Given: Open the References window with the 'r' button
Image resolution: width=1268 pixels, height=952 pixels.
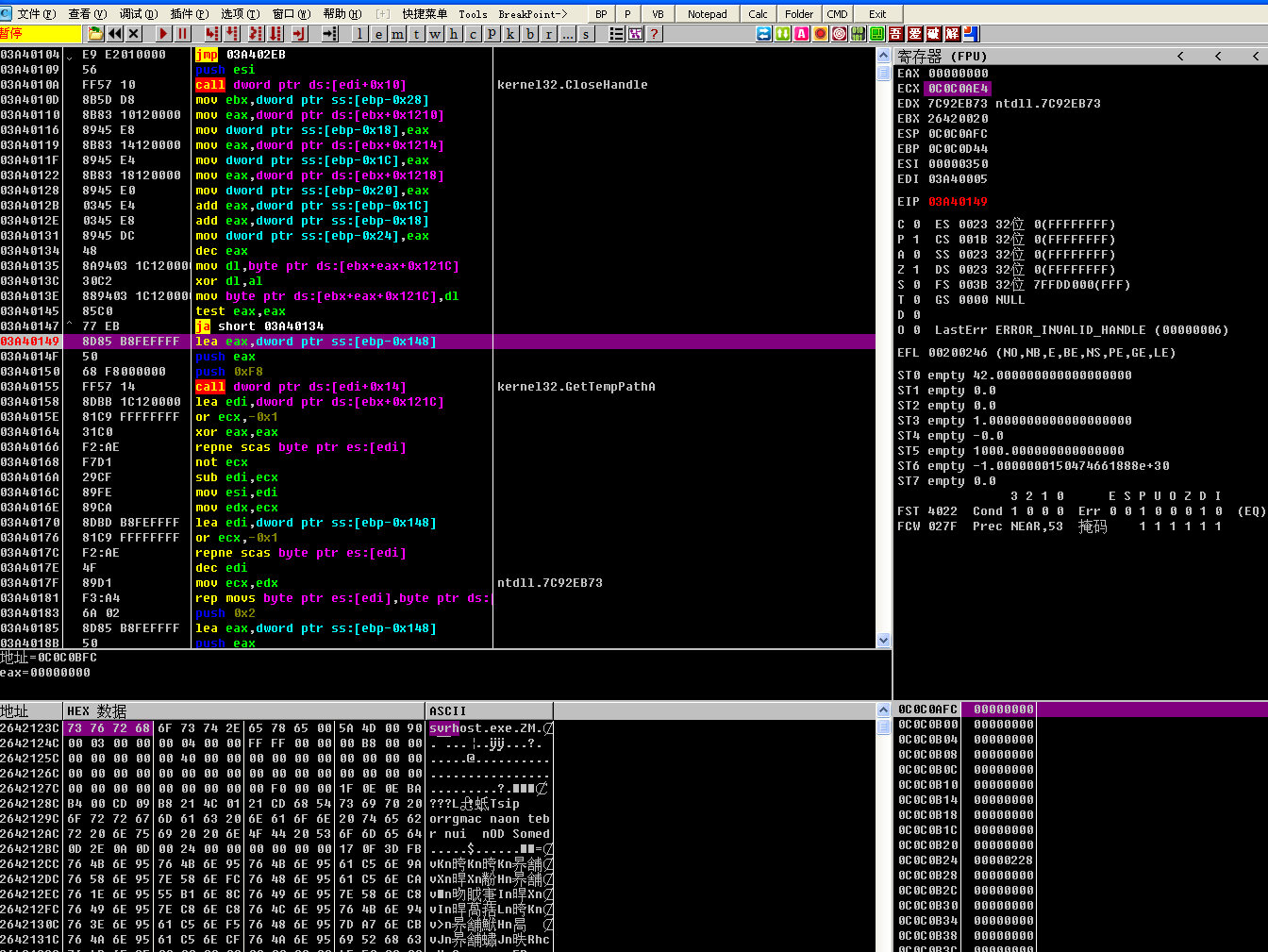Looking at the screenshot, I should (549, 34).
